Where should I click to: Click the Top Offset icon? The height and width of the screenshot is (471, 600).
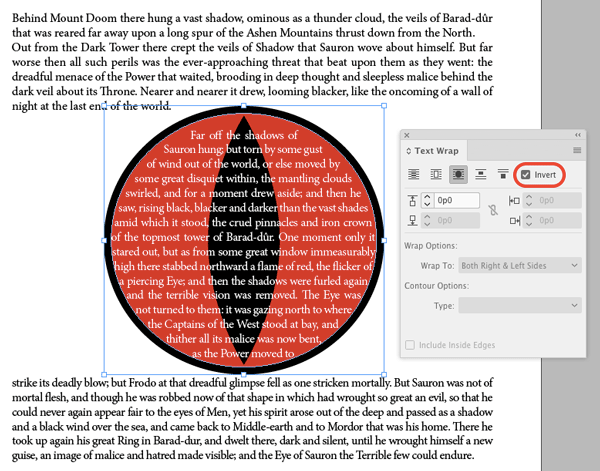click(x=412, y=200)
